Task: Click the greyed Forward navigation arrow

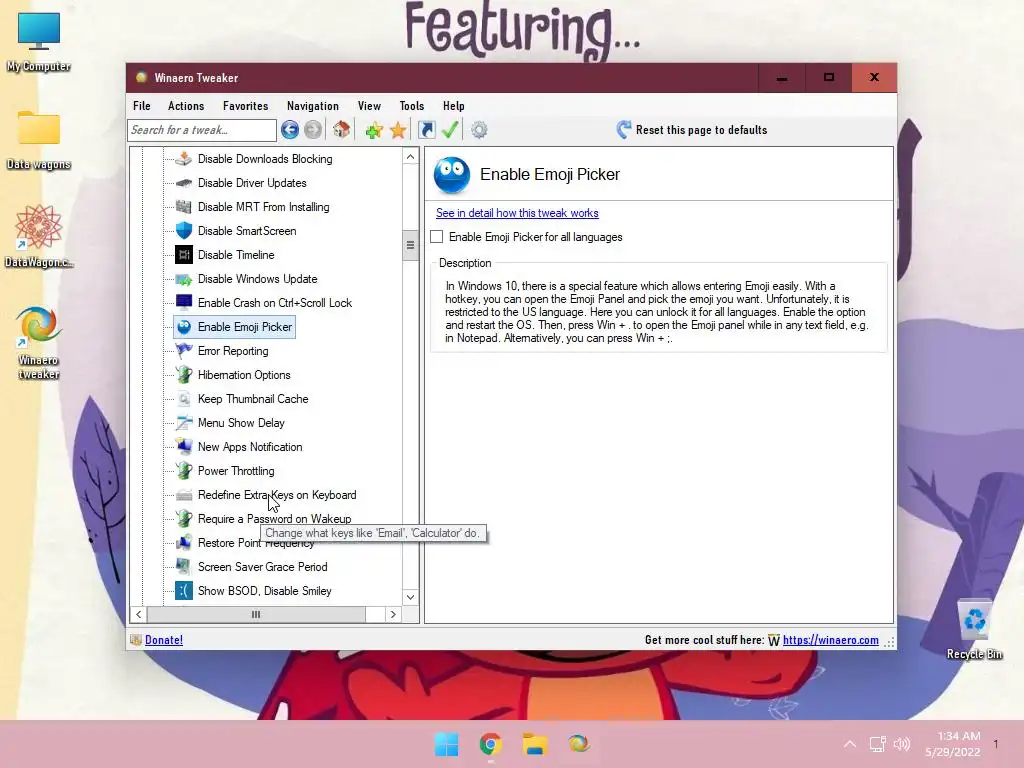Action: click(x=313, y=130)
